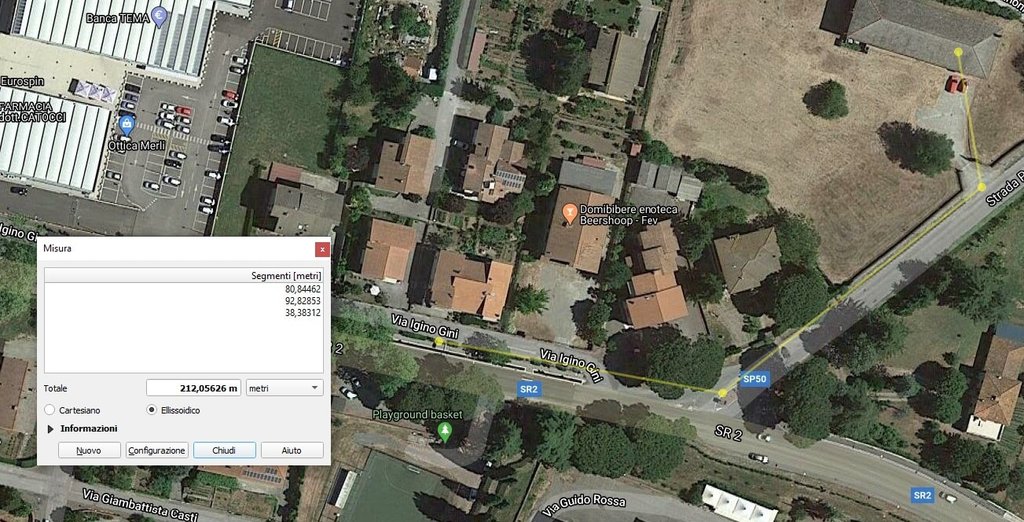The image size is (1024, 522).
Task: Open the metri units dropdown
Action: click(x=284, y=388)
